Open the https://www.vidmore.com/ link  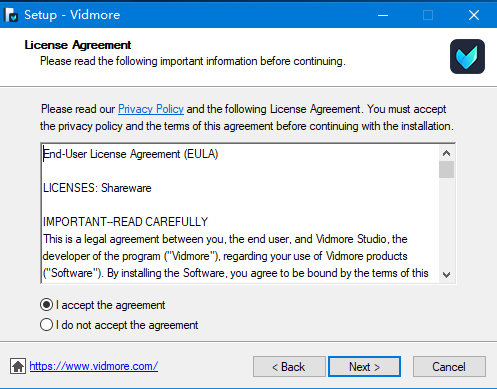tap(94, 366)
